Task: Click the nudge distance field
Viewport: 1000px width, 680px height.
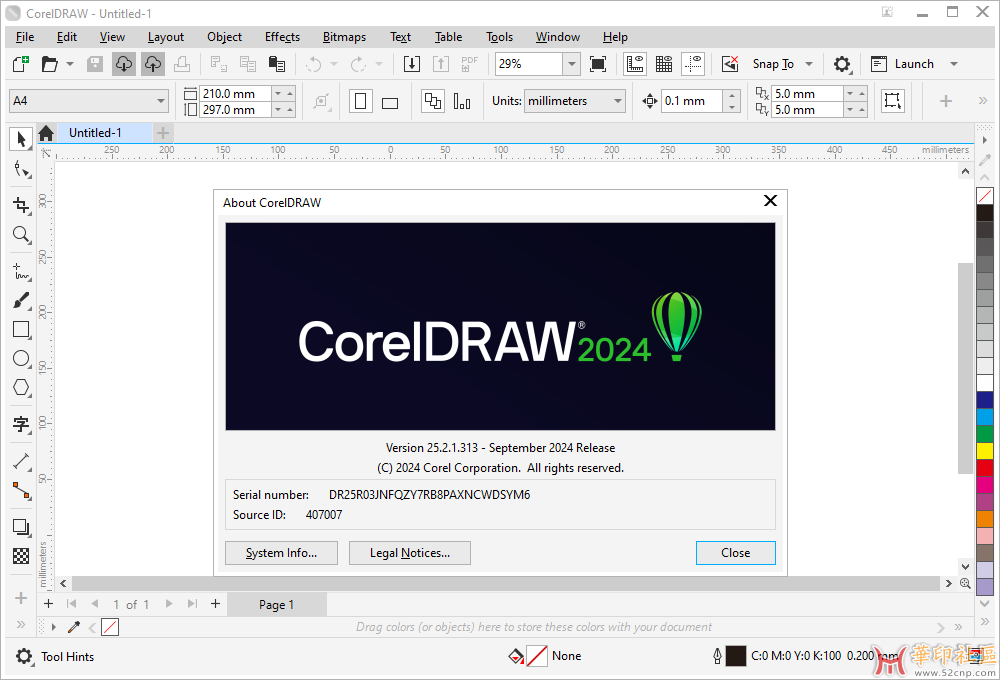Action: [x=692, y=101]
